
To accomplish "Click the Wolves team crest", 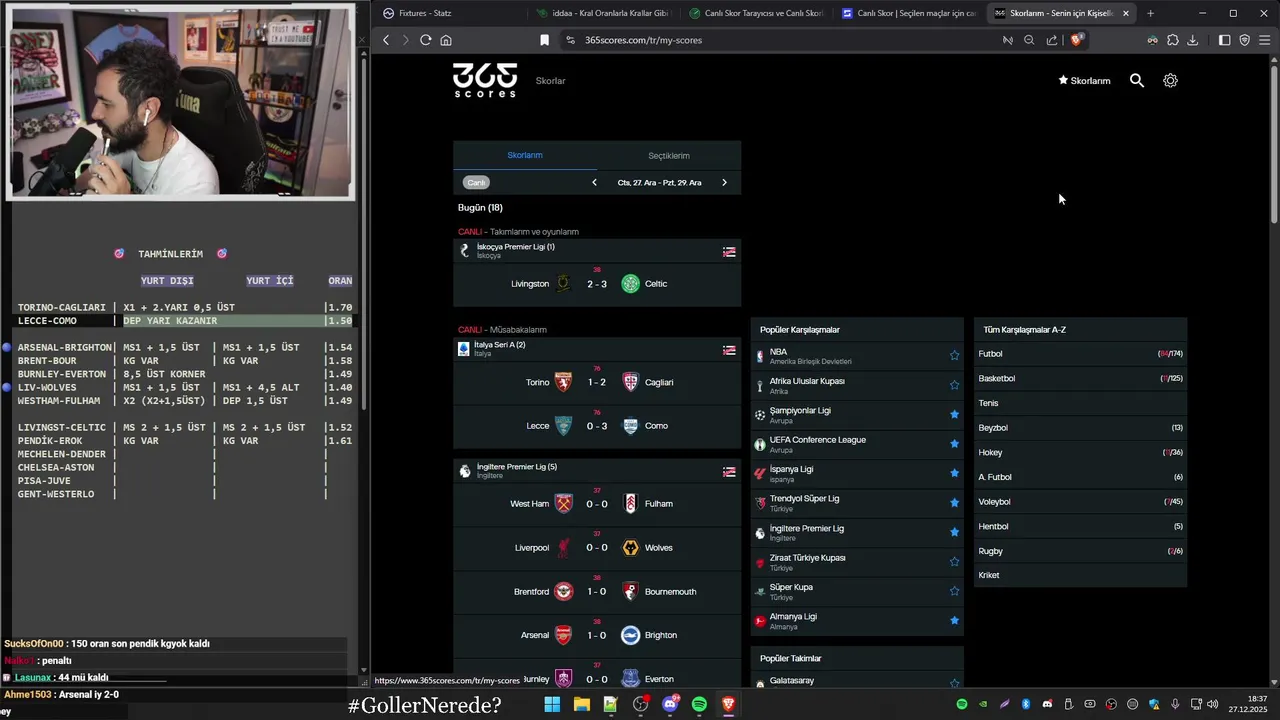I will (x=630, y=548).
